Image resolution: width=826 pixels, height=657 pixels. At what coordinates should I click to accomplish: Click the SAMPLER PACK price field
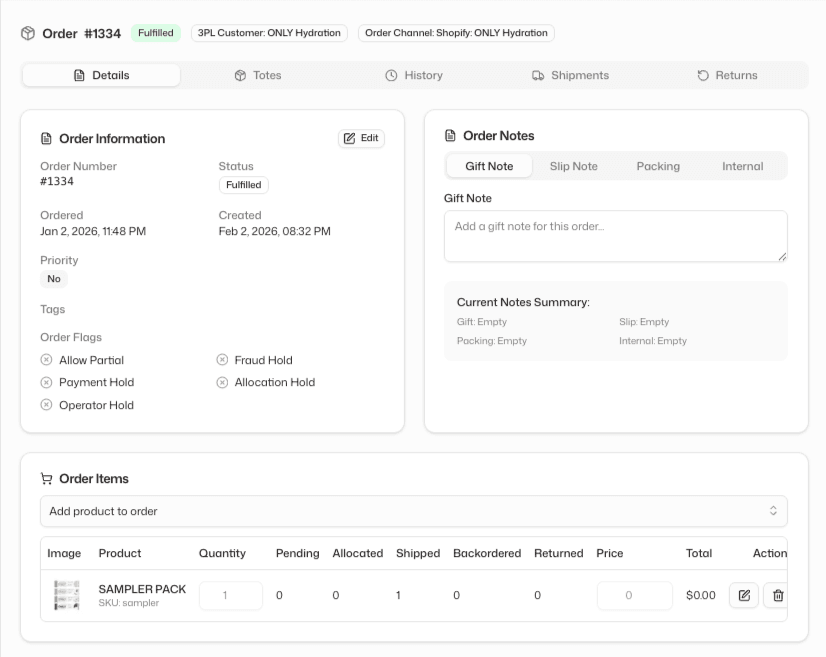[634, 595]
